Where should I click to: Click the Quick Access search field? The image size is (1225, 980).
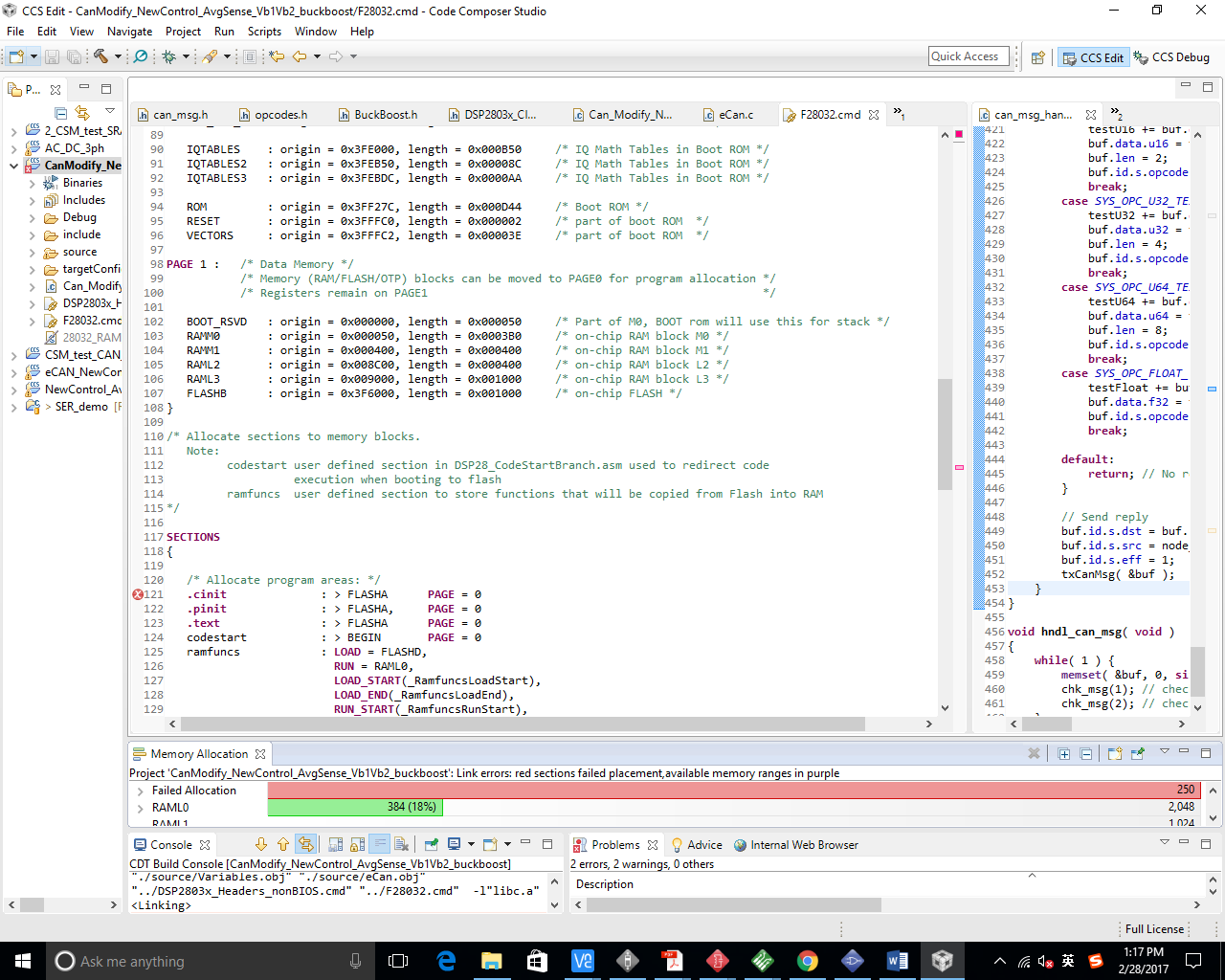click(x=969, y=56)
